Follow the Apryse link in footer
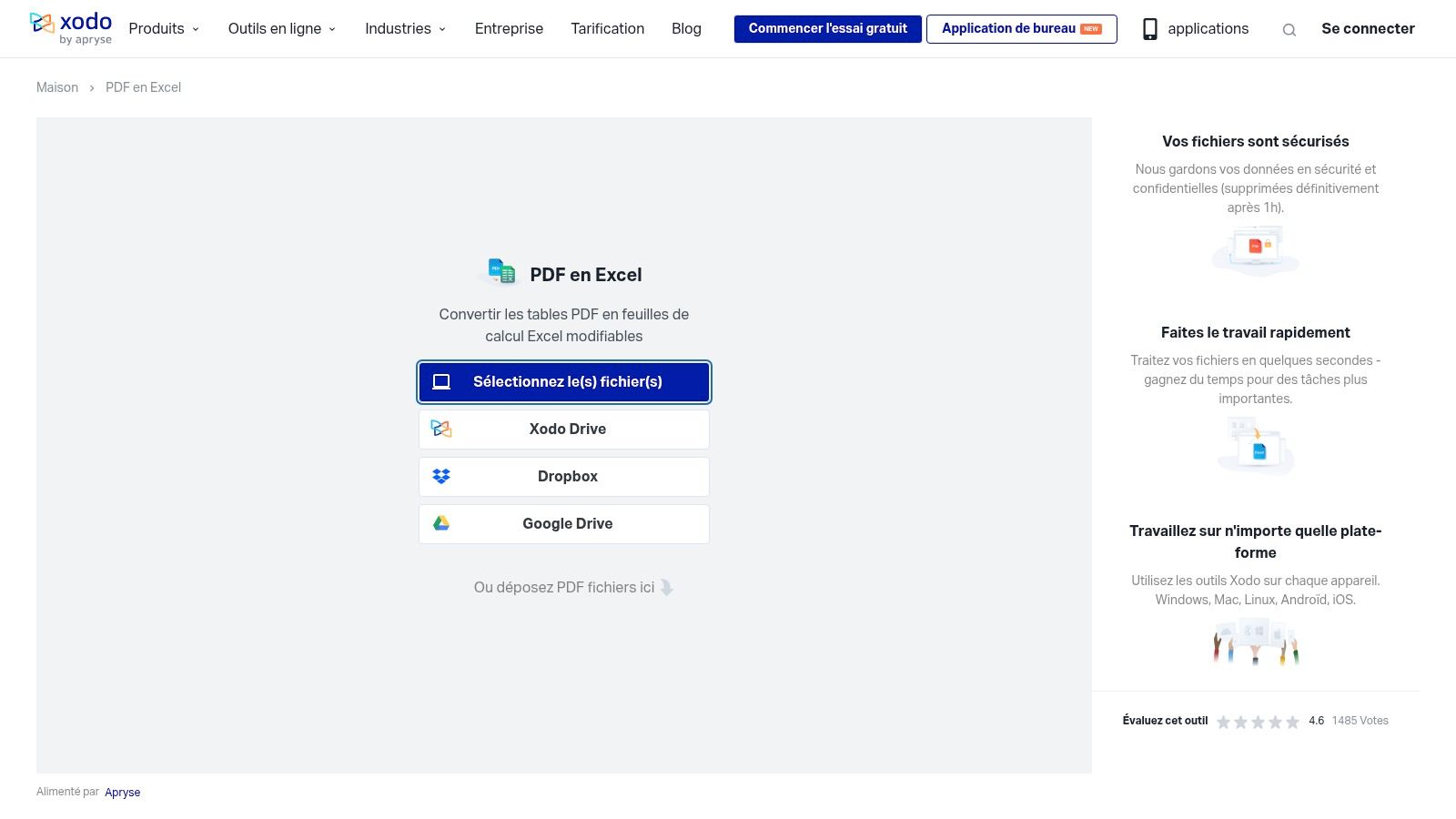1456x819 pixels. coord(122,793)
